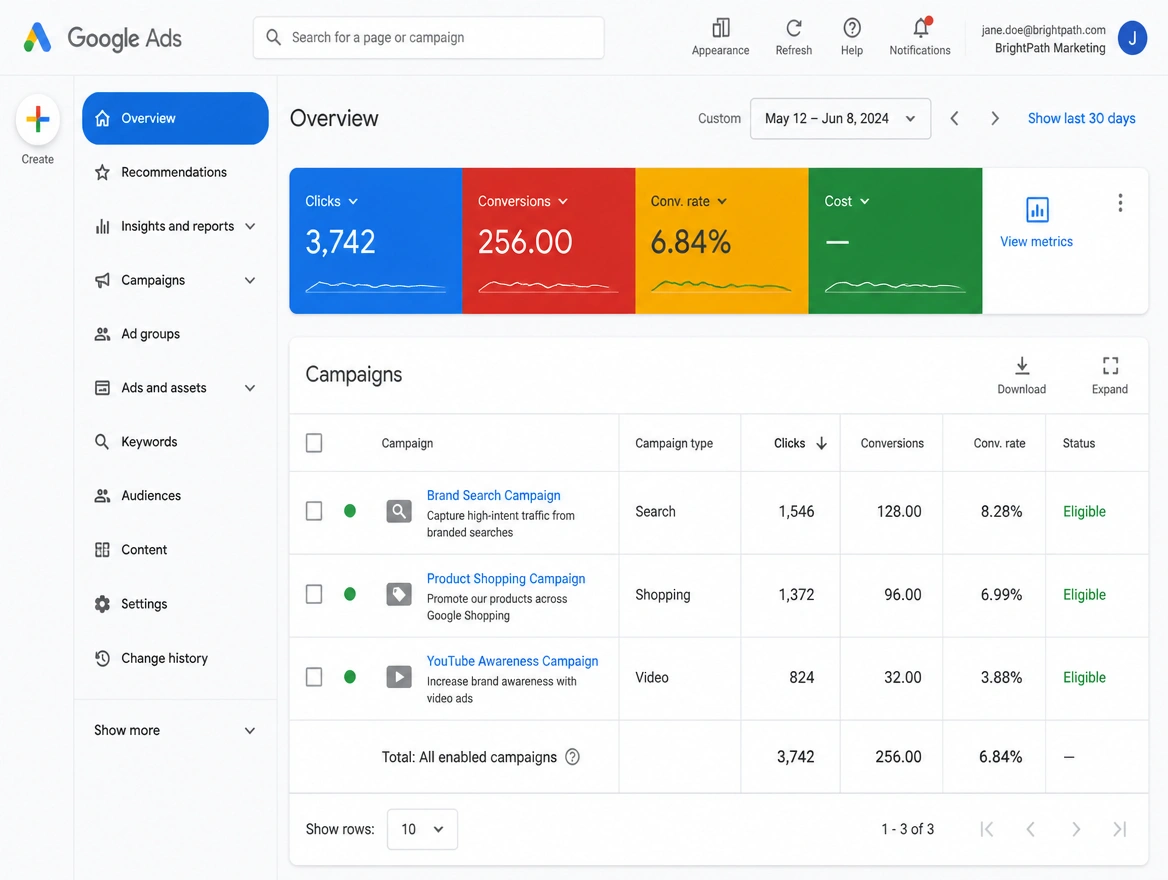Go to next results page

(1076, 829)
